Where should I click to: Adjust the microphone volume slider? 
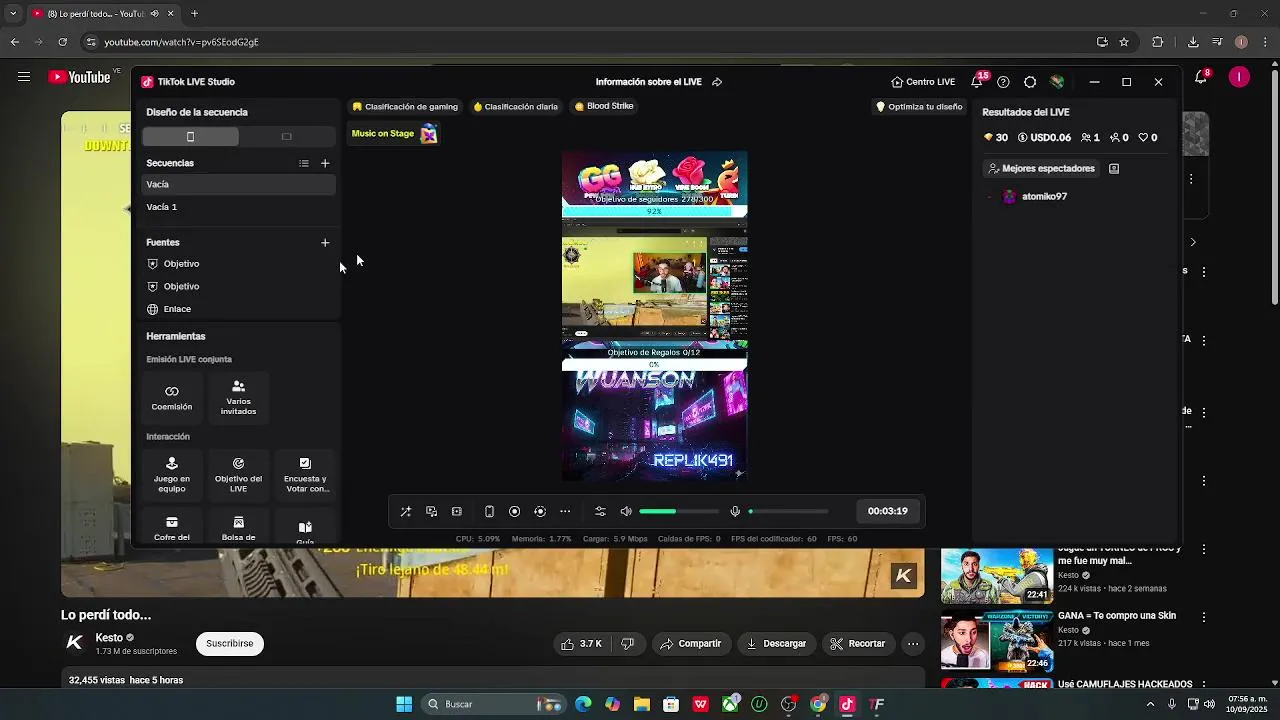click(788, 511)
